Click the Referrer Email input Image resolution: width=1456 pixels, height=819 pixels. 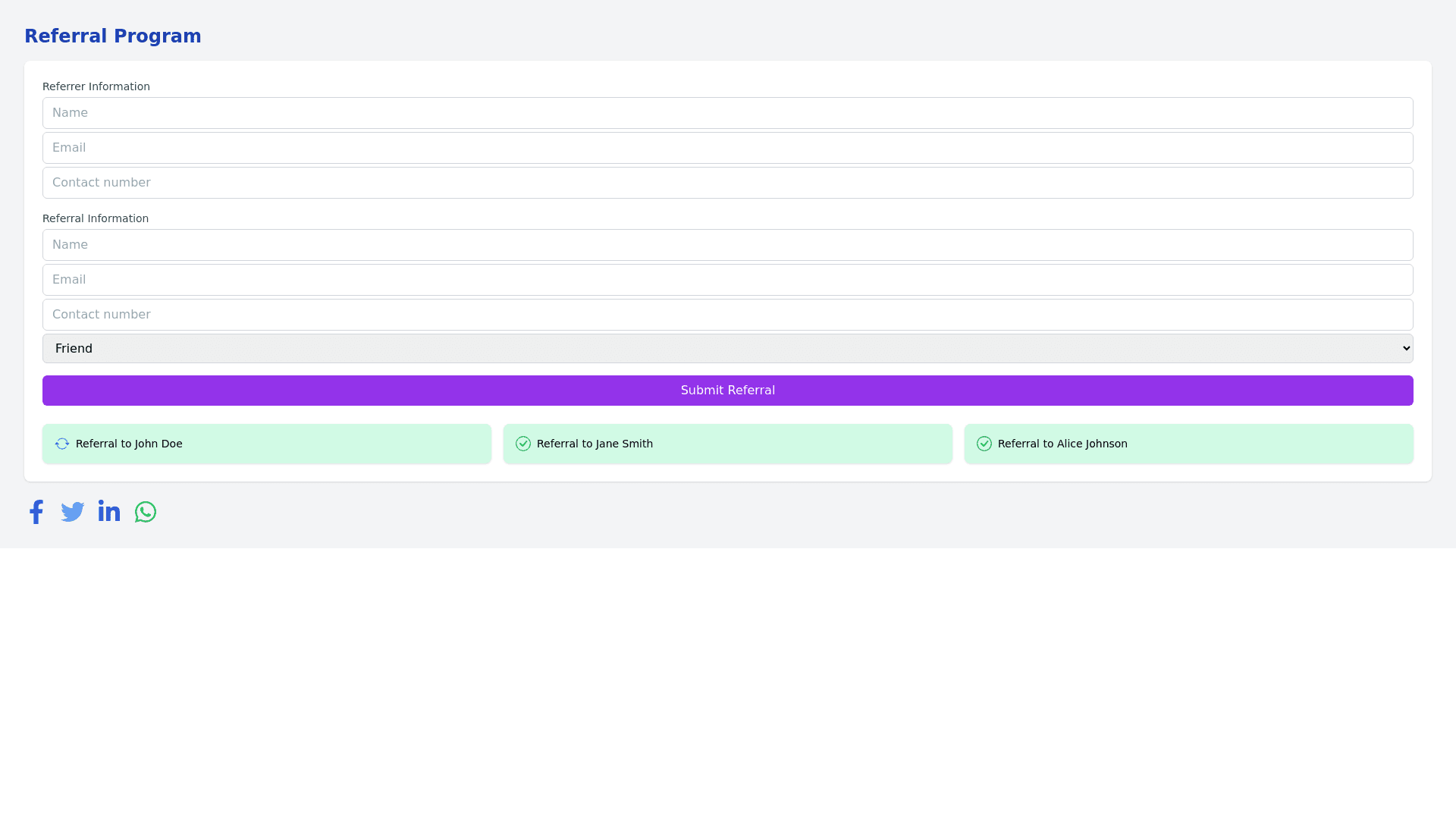pyautogui.click(x=728, y=148)
